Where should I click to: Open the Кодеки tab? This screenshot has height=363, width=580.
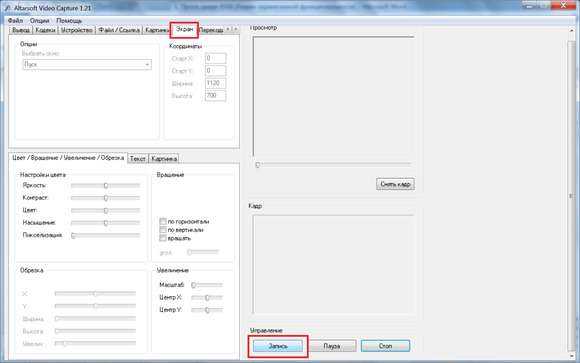click(x=45, y=30)
